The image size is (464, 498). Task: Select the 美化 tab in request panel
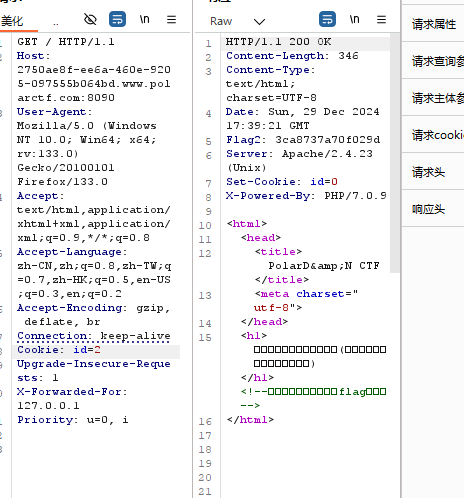tap(13, 21)
